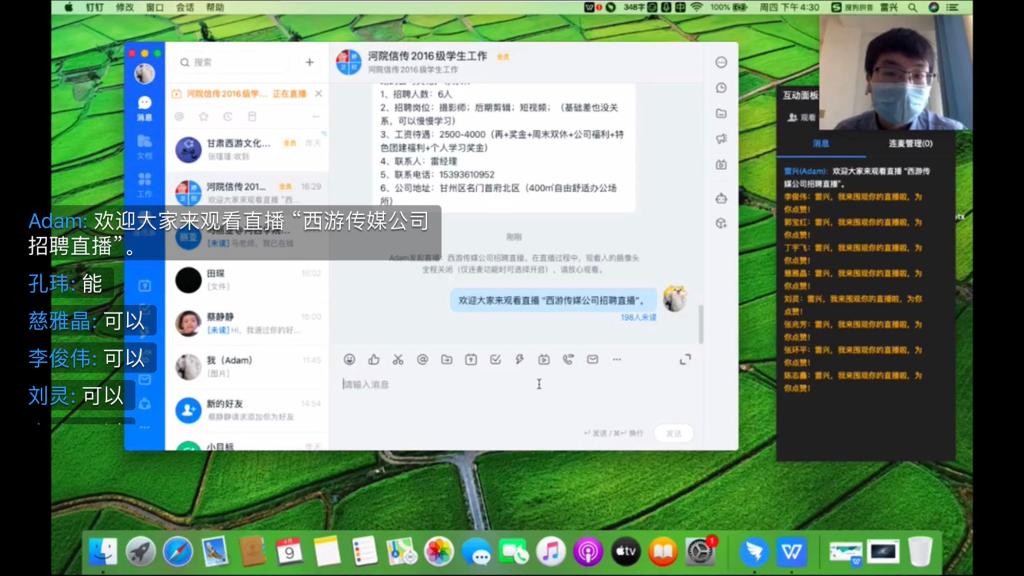Click the emoji smiley icon in message toolbar
Image resolution: width=1024 pixels, height=576 pixels.
pyautogui.click(x=349, y=360)
